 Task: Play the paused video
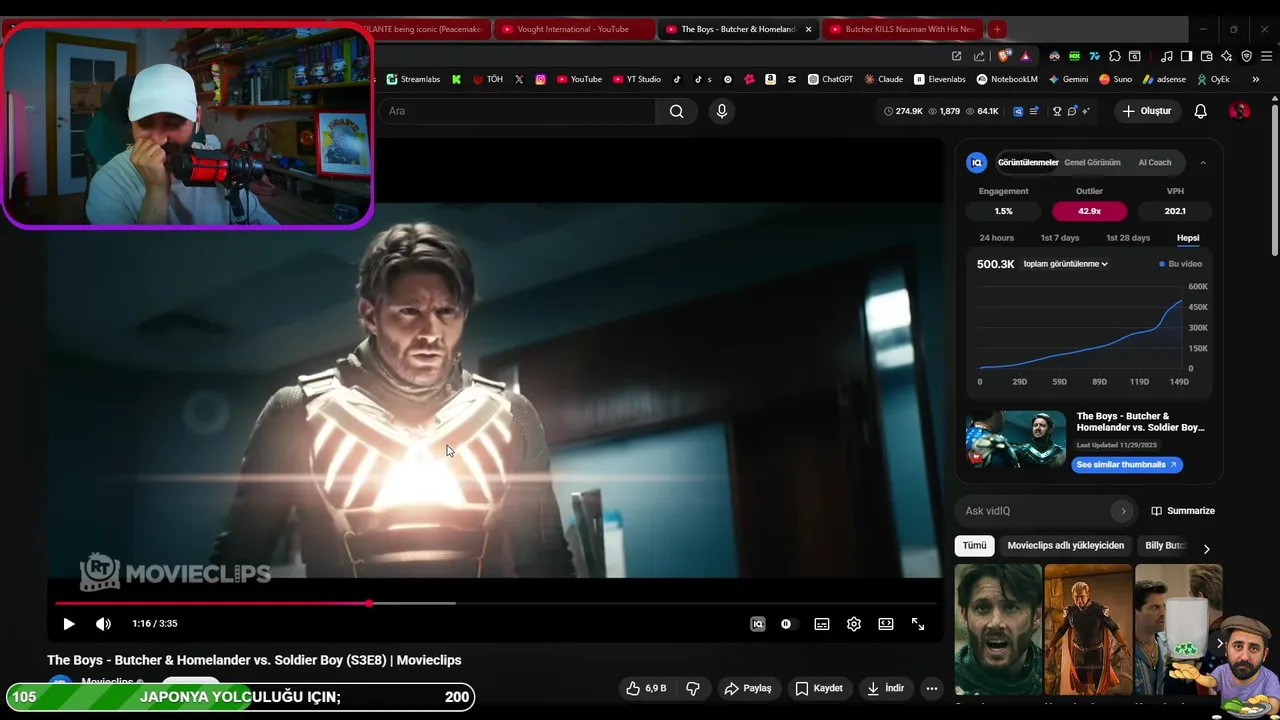69,624
